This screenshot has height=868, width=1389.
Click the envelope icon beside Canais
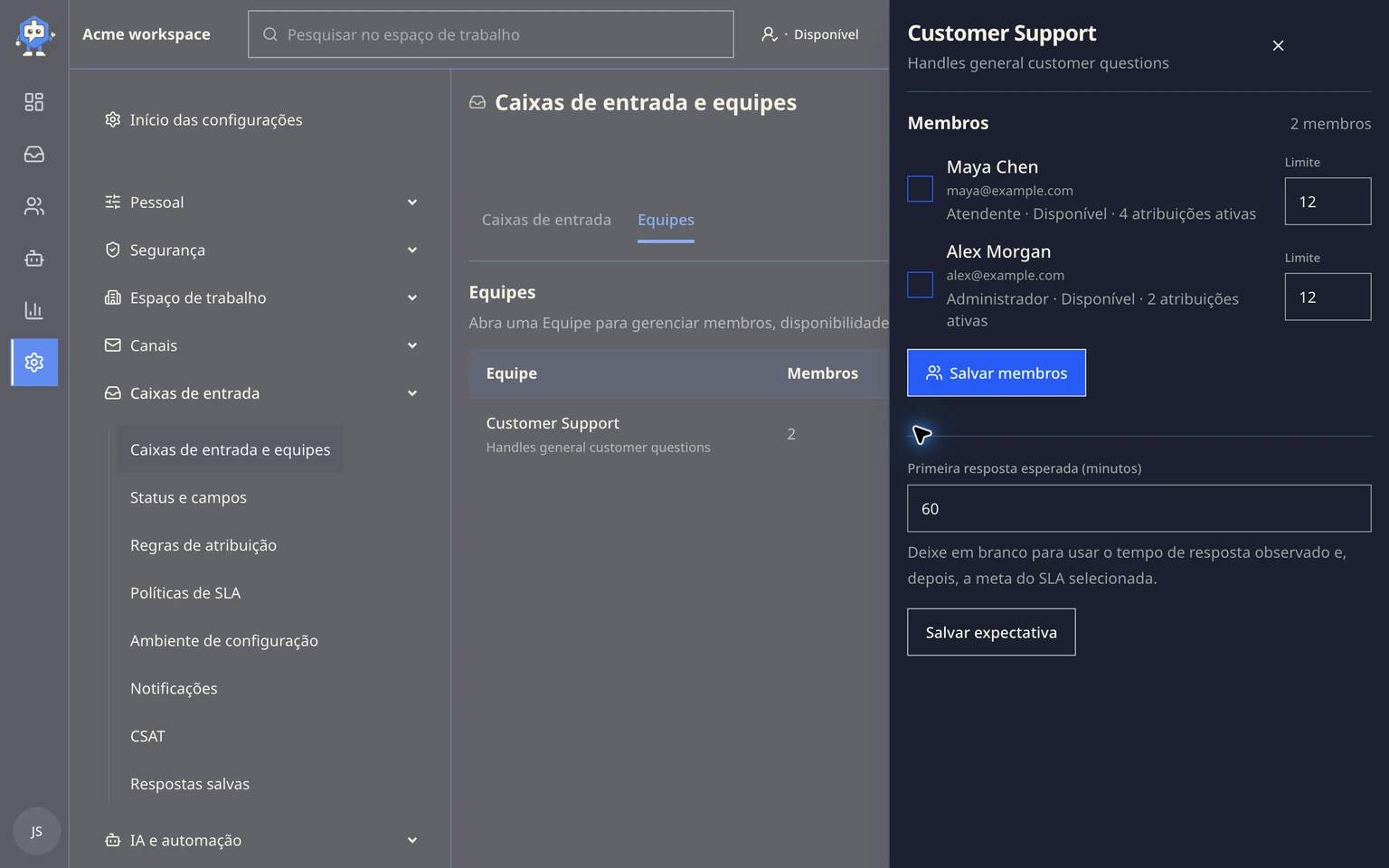(112, 345)
